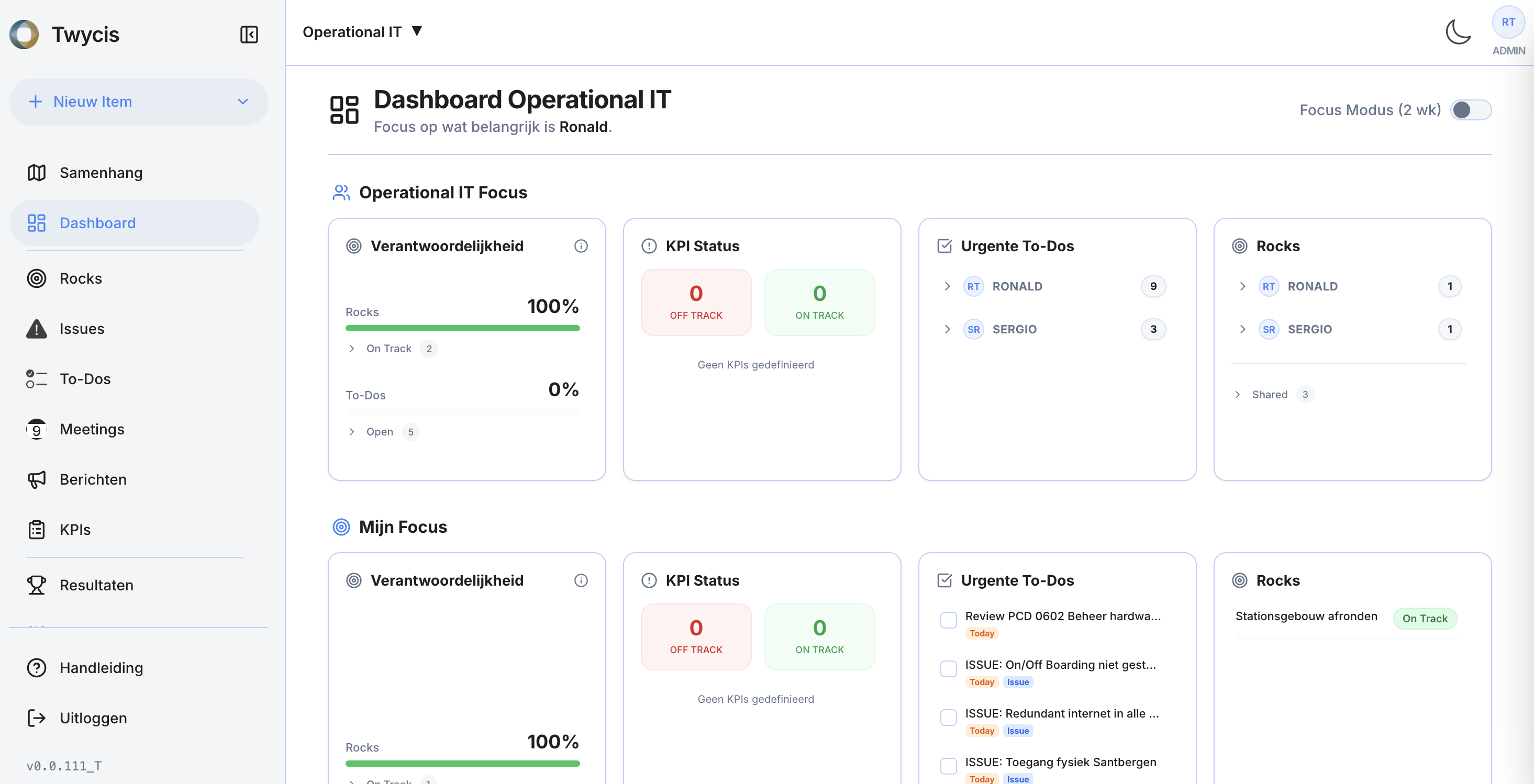Expand Ronald's urgent to-dos chevron
The image size is (1534, 784).
[x=947, y=286]
